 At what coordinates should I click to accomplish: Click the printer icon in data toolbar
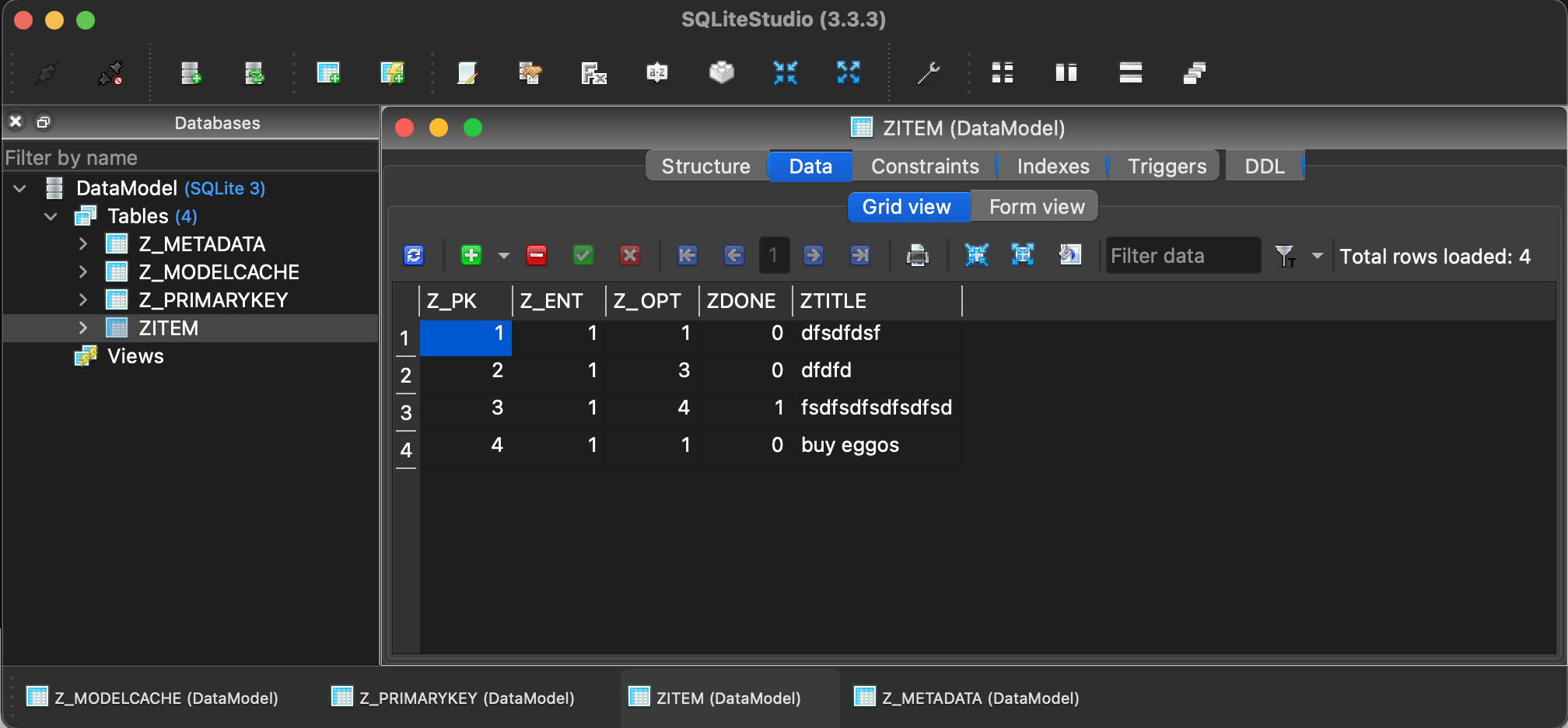pyautogui.click(x=918, y=255)
